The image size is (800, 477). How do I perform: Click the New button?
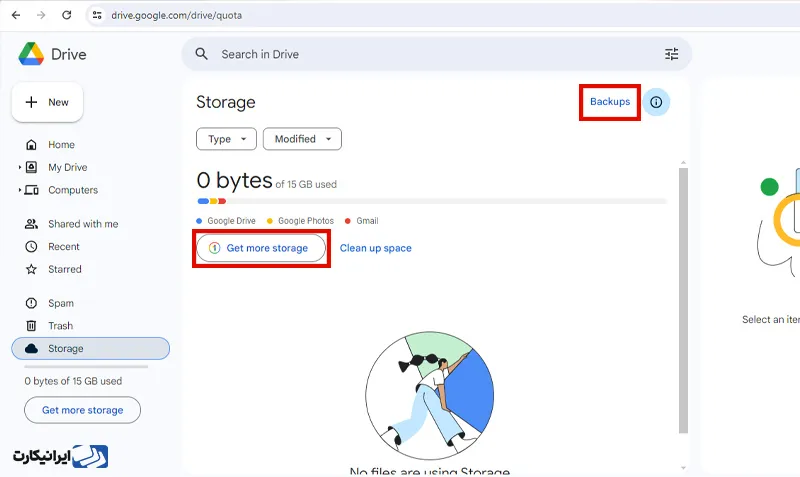(47, 102)
